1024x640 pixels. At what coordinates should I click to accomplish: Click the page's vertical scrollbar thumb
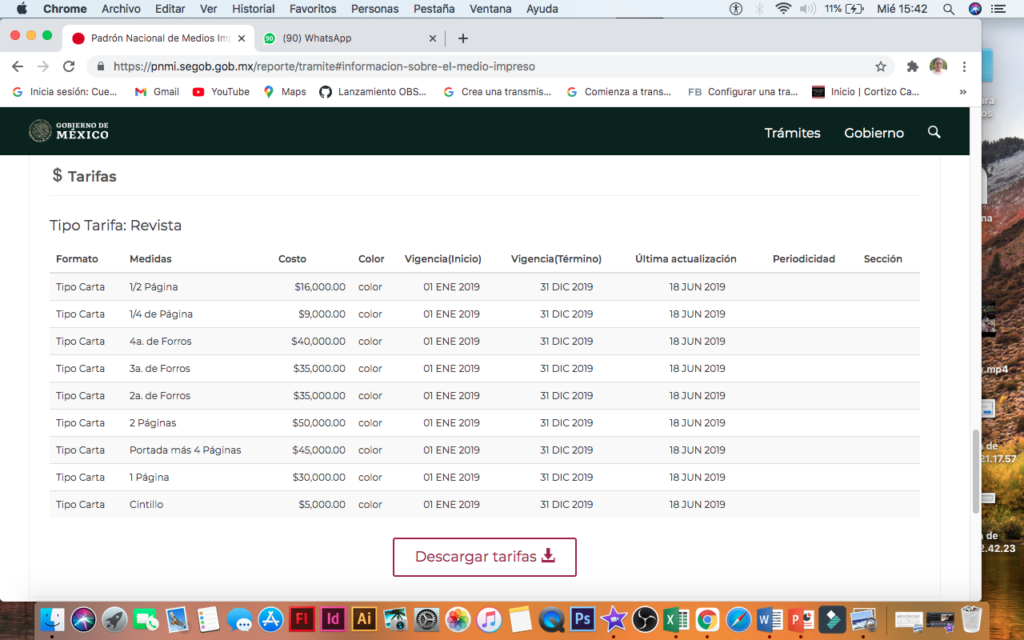point(976,470)
